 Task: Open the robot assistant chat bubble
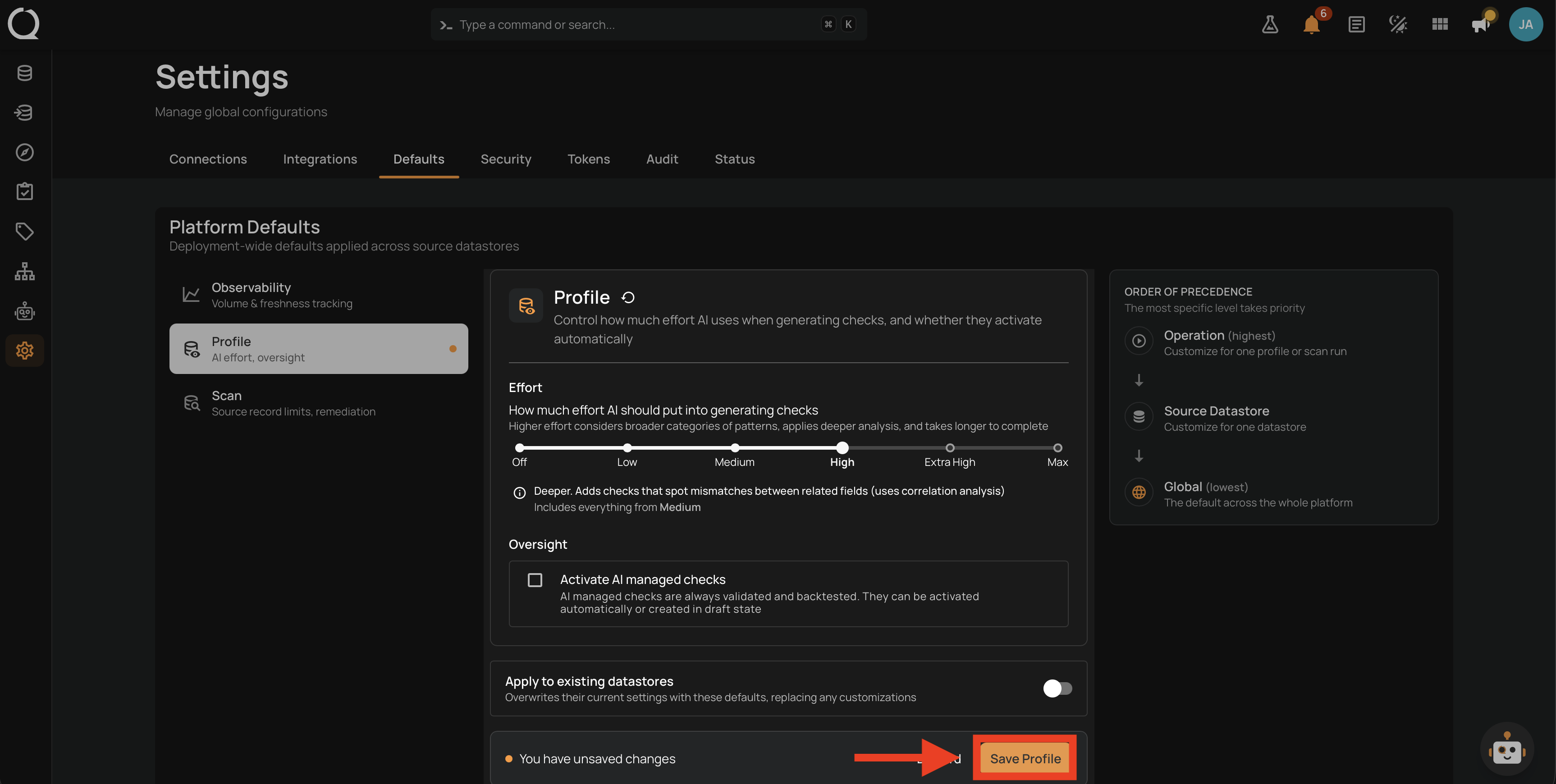1506,750
